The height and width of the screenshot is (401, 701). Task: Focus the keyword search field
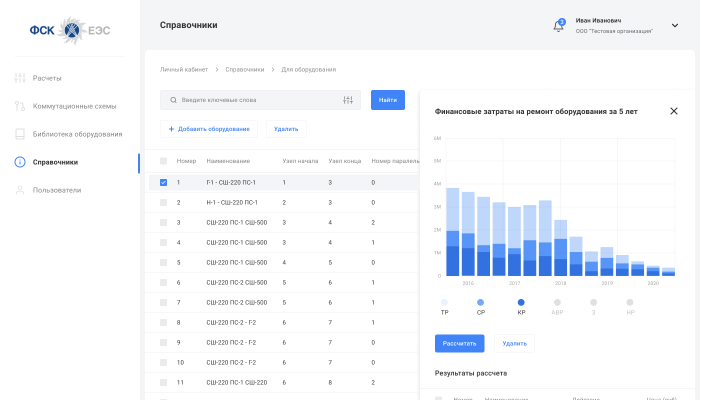pos(260,100)
